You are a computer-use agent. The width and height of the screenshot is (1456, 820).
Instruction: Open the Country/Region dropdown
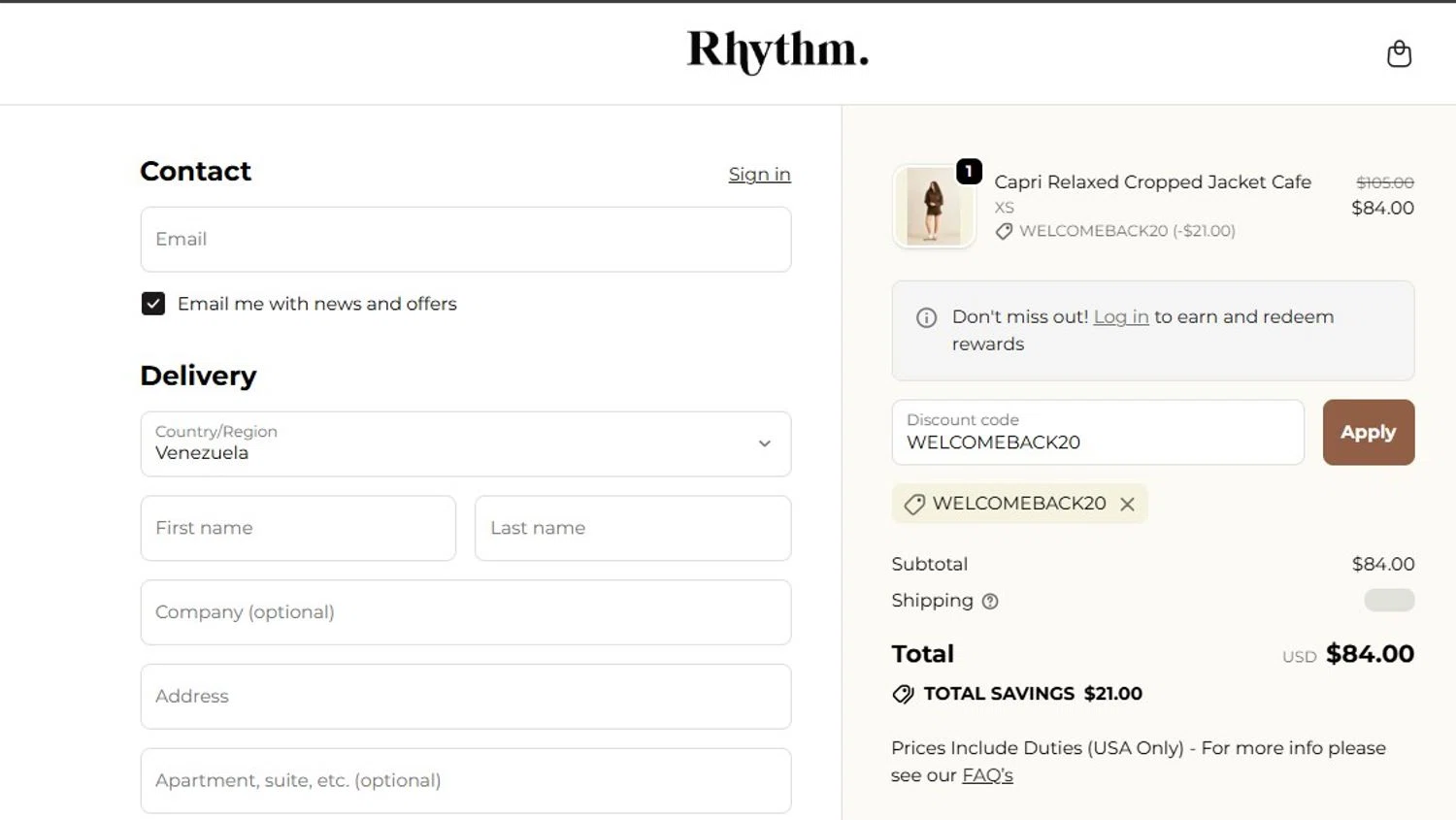point(466,443)
